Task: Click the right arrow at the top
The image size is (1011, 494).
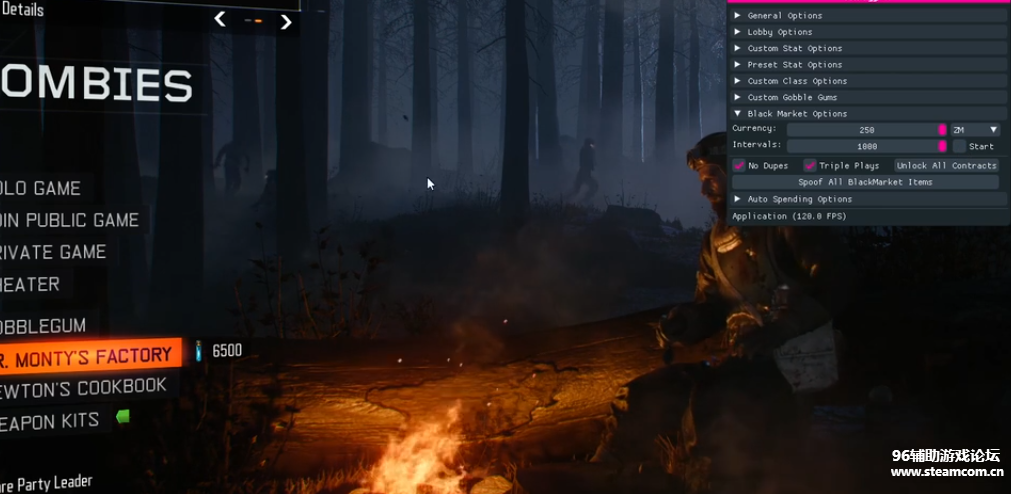Action: point(286,21)
